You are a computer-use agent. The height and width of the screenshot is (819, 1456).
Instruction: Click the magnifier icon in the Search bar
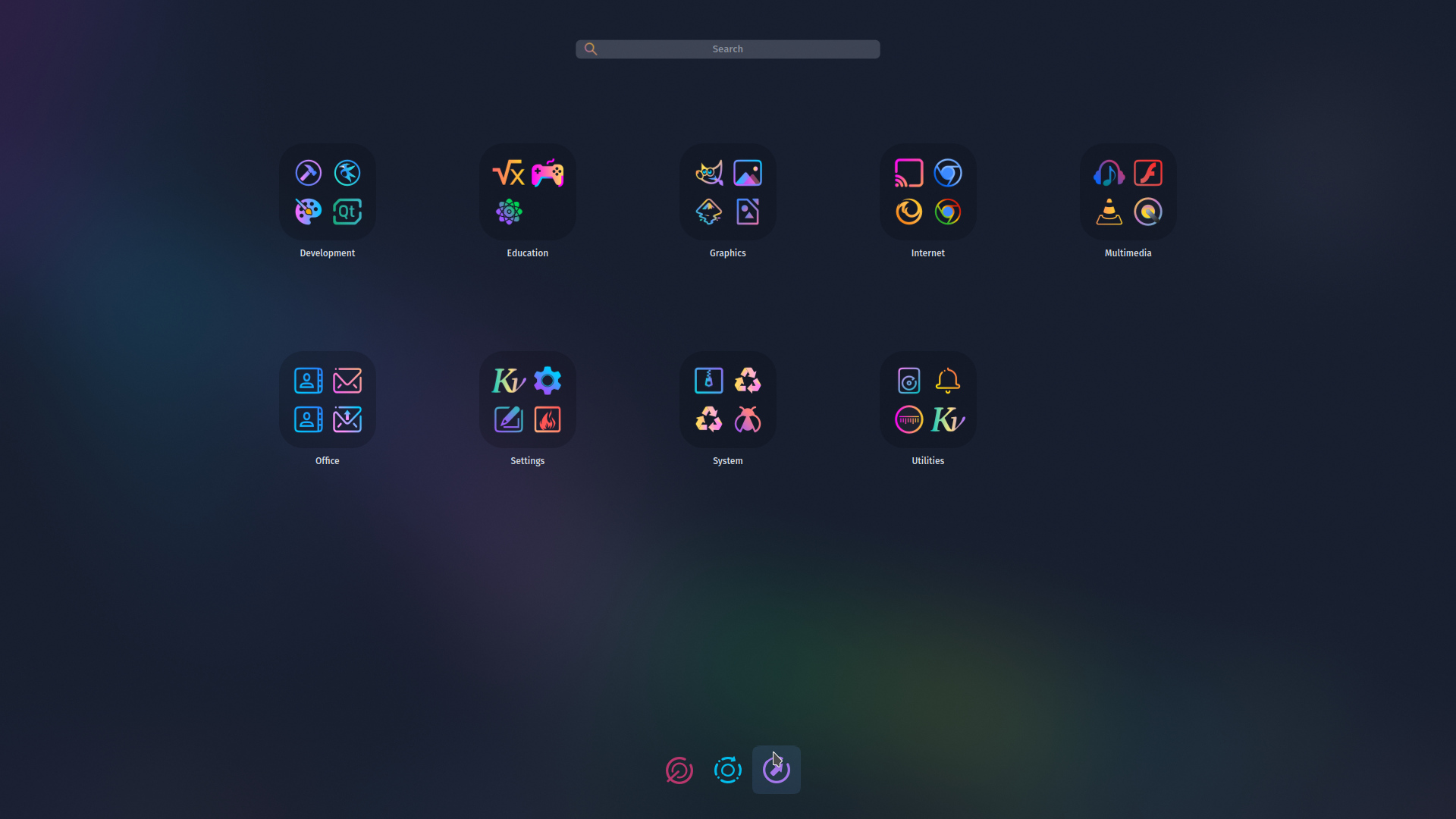(591, 49)
